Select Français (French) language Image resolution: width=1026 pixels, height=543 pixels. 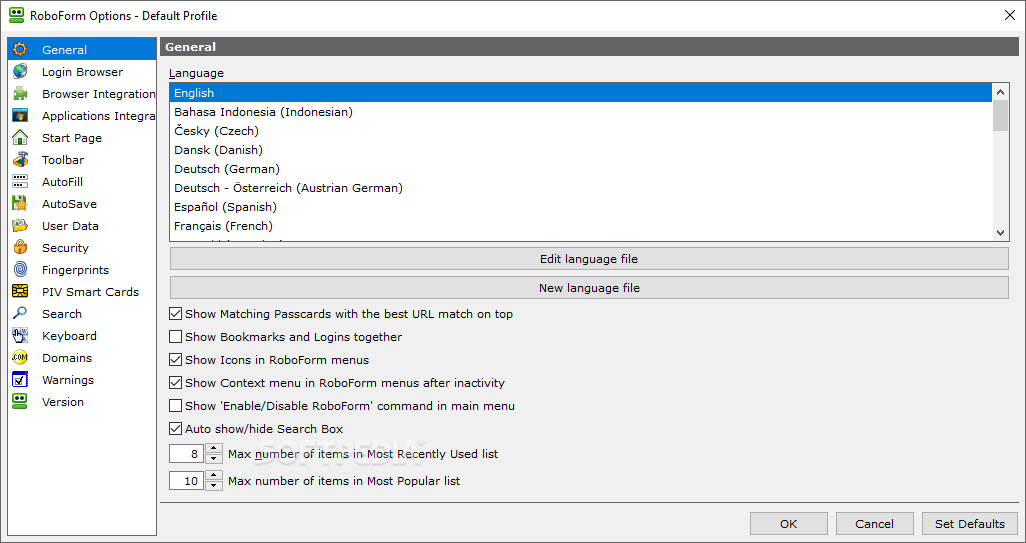(580, 226)
